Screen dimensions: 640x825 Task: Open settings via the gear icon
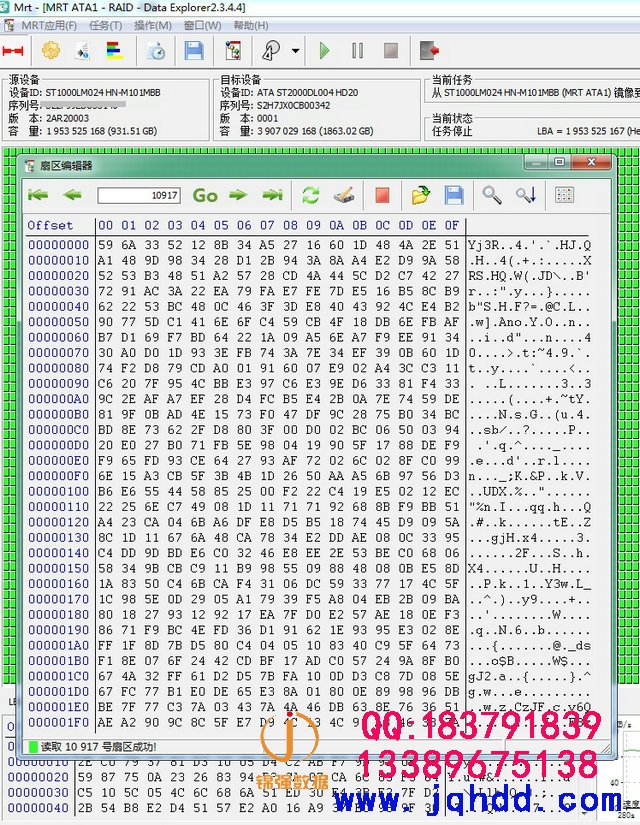[51, 51]
